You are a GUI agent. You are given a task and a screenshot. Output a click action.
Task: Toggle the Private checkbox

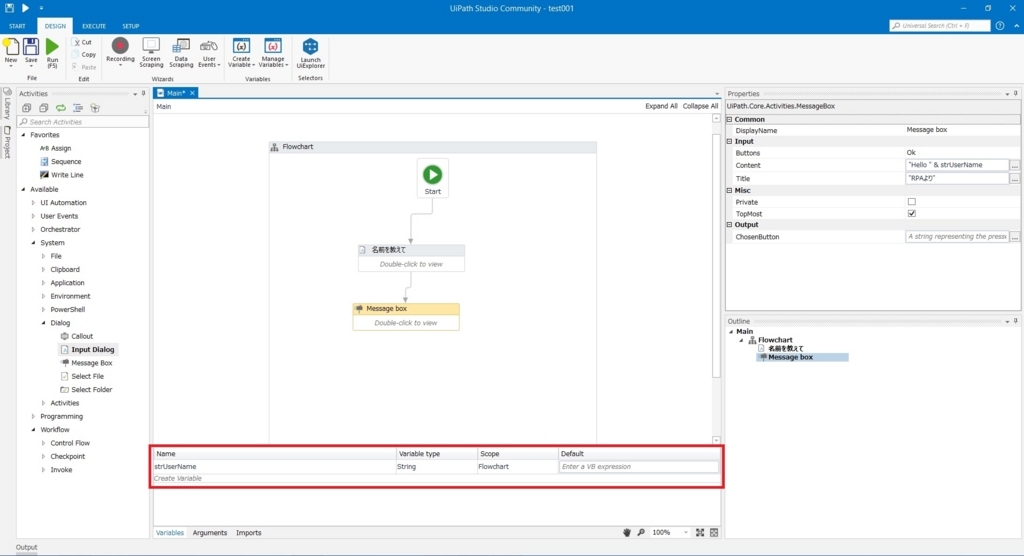pos(912,202)
